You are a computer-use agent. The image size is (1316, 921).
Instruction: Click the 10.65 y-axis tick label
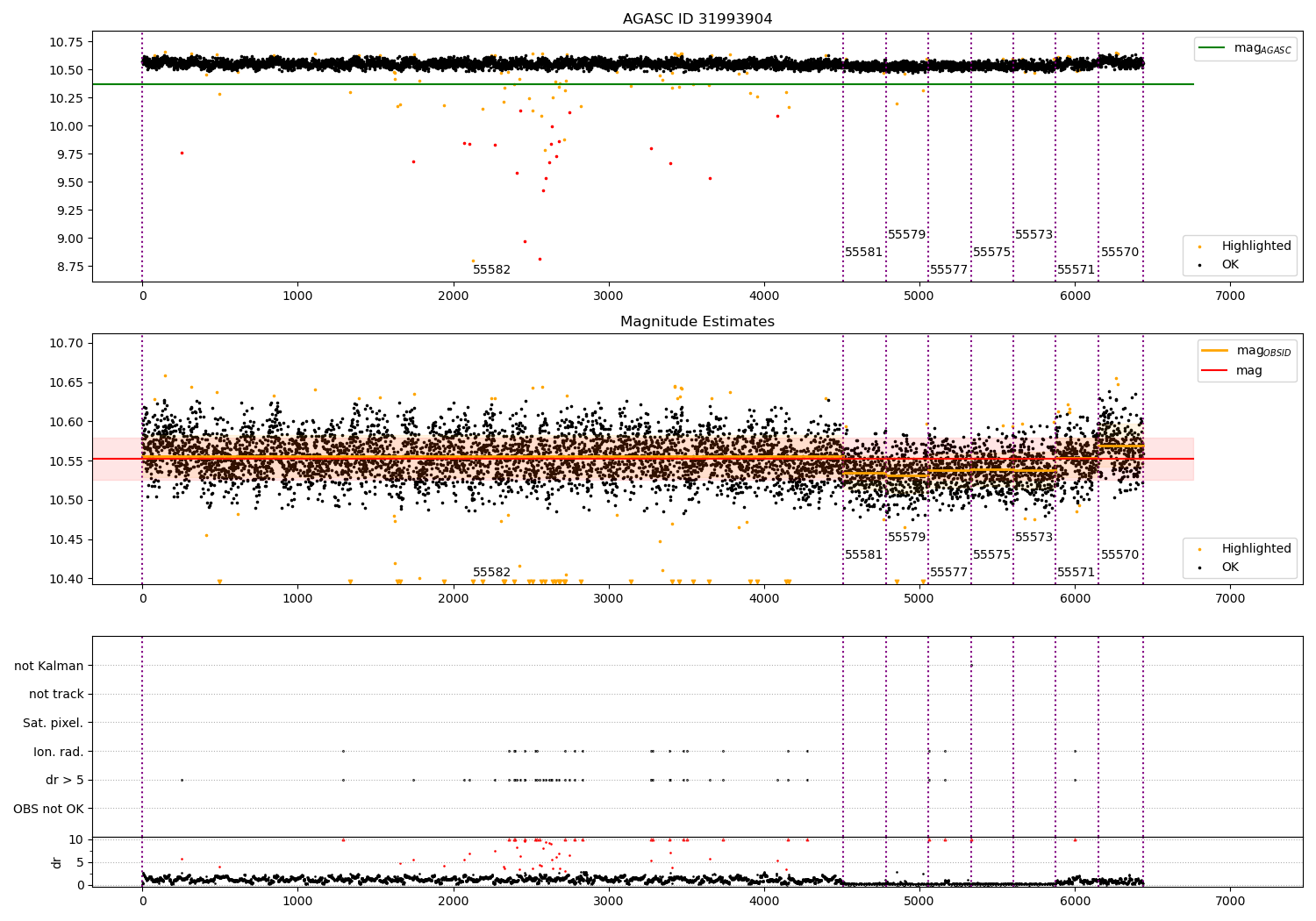click(66, 382)
